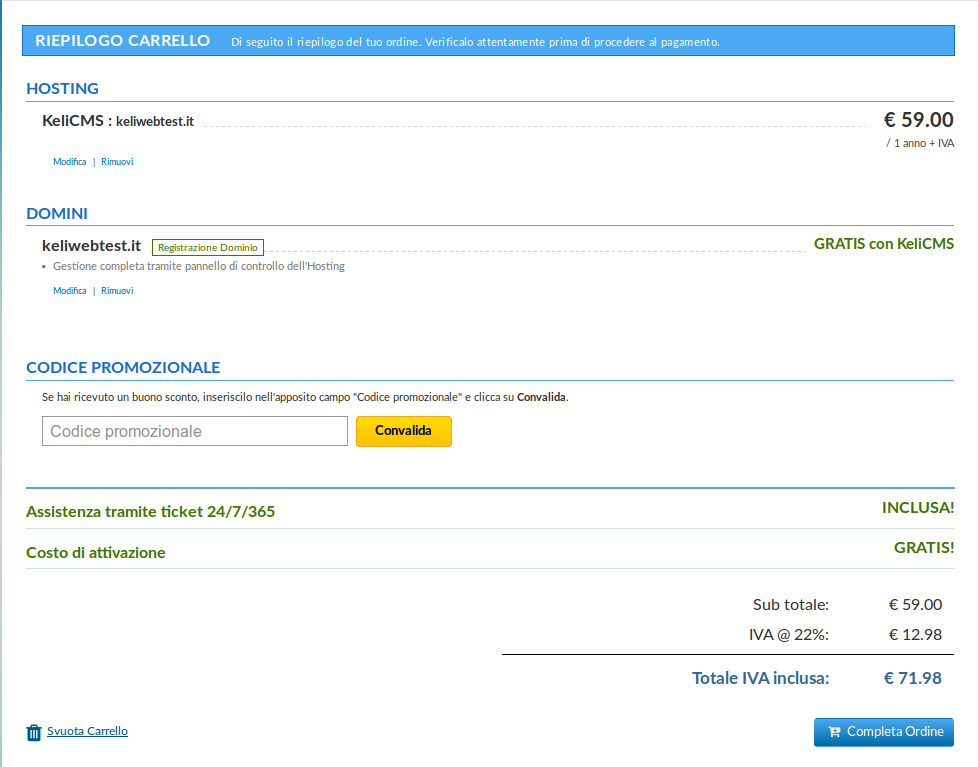
Task: Click the RIEPILOGO CARRELLO header title
Action: click(x=122, y=41)
